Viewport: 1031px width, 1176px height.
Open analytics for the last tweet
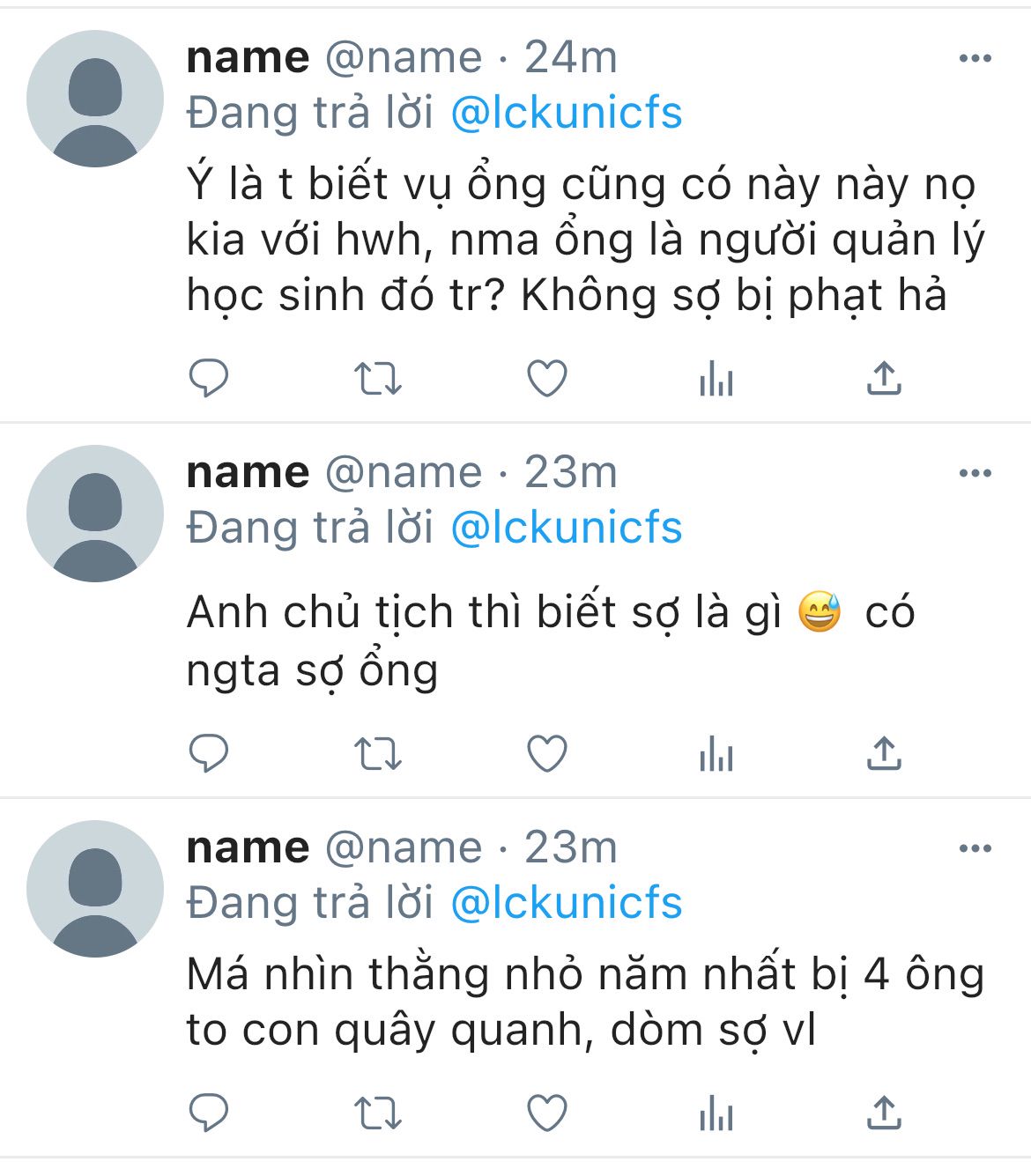(716, 1114)
